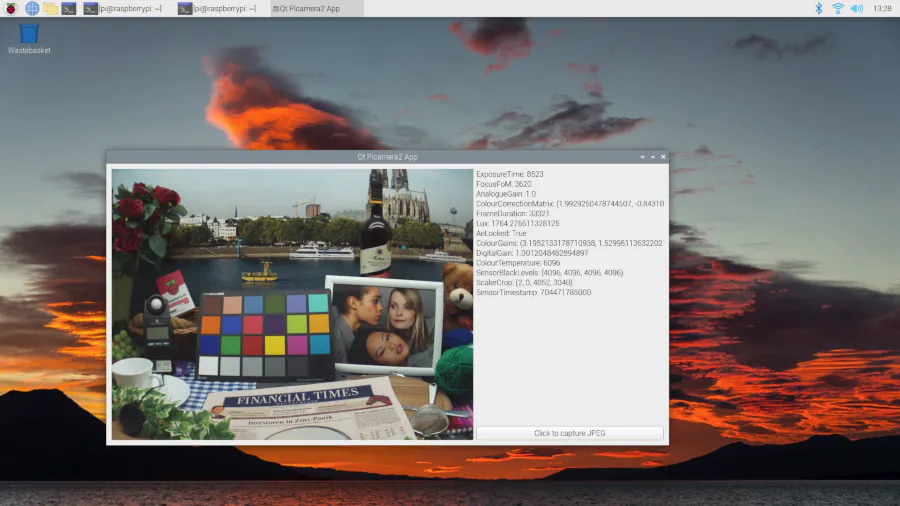
Task: Open the Wi-Fi network tray icon
Action: [x=837, y=8]
